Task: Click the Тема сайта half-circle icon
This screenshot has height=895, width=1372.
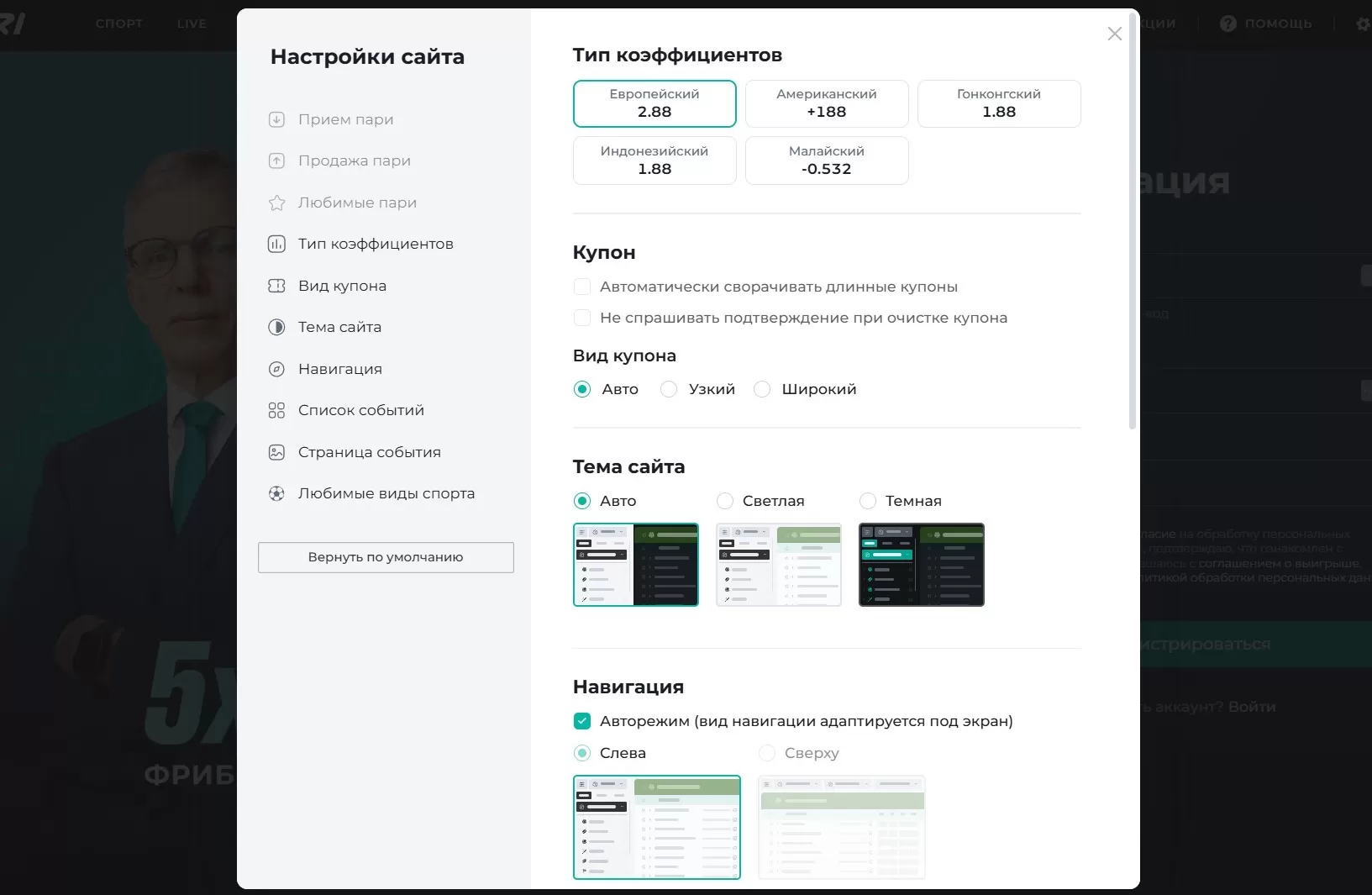Action: click(276, 327)
